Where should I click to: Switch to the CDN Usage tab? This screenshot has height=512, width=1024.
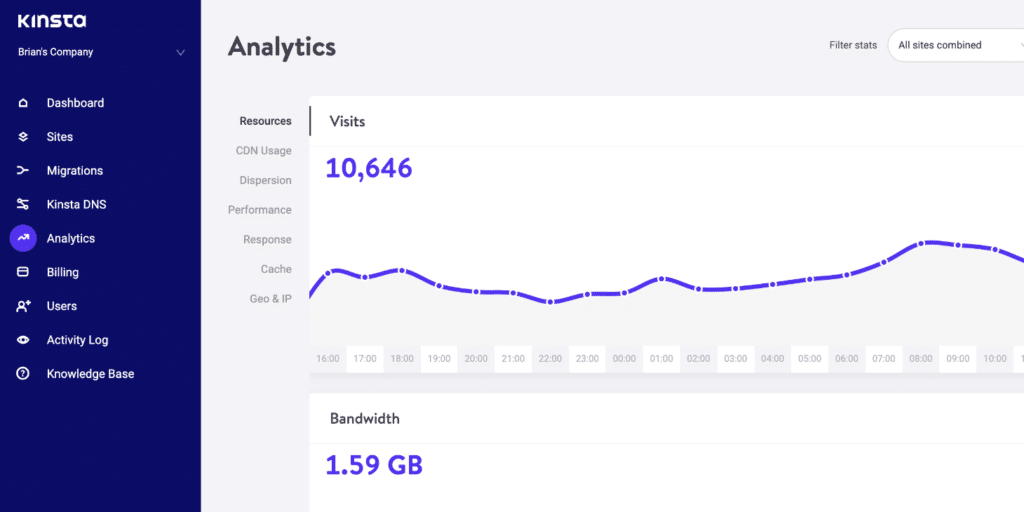pyautogui.click(x=263, y=151)
